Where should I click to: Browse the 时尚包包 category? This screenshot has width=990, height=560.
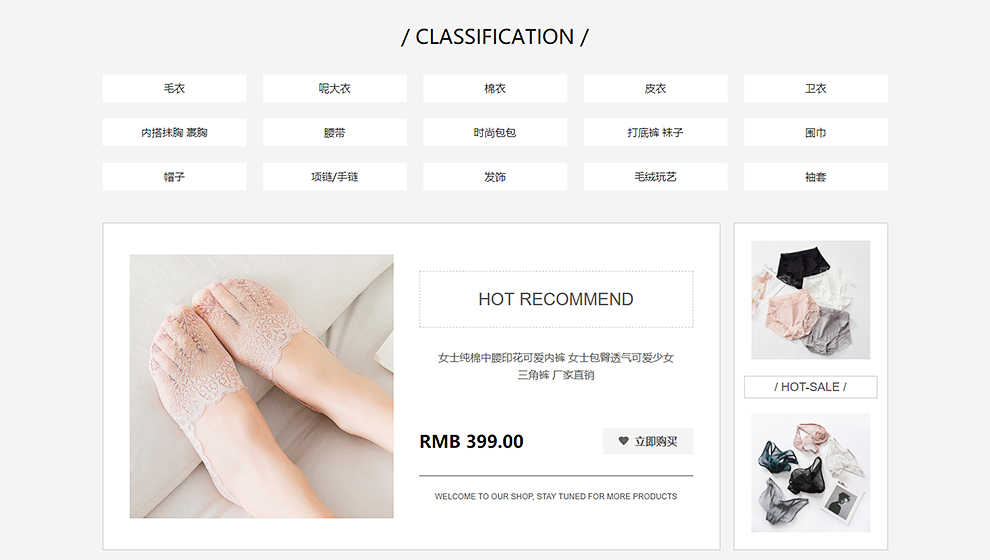click(495, 133)
